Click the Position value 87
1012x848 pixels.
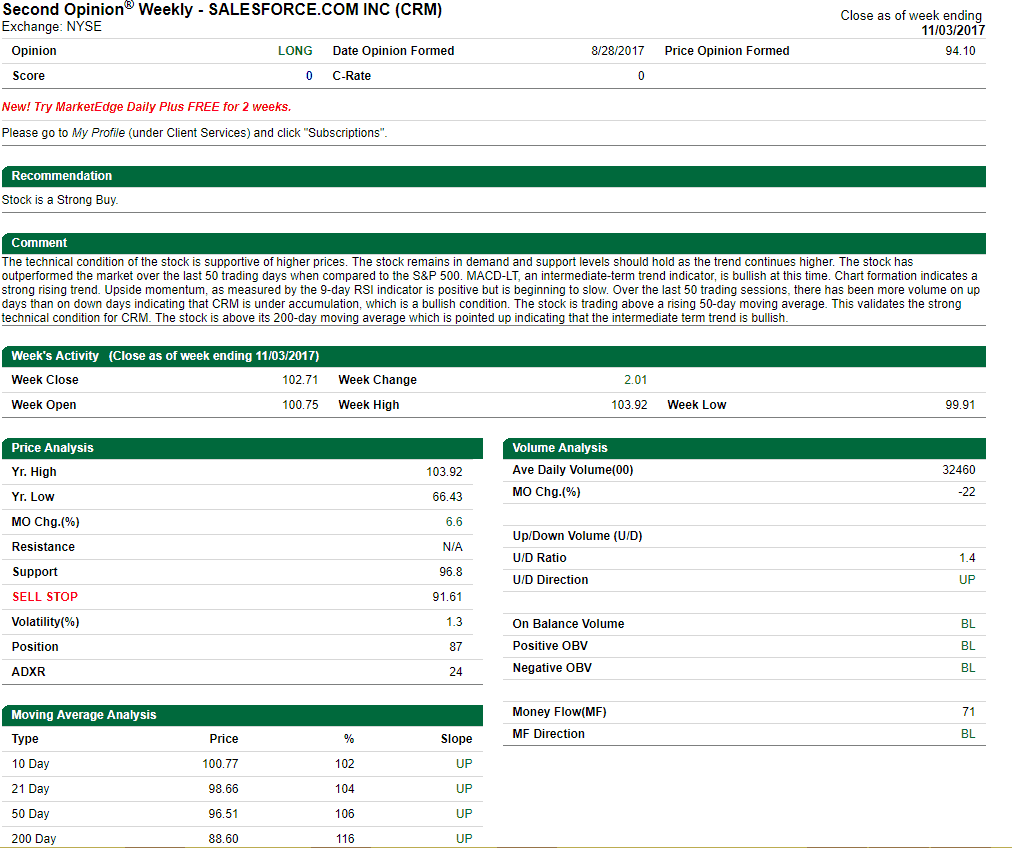tap(456, 647)
